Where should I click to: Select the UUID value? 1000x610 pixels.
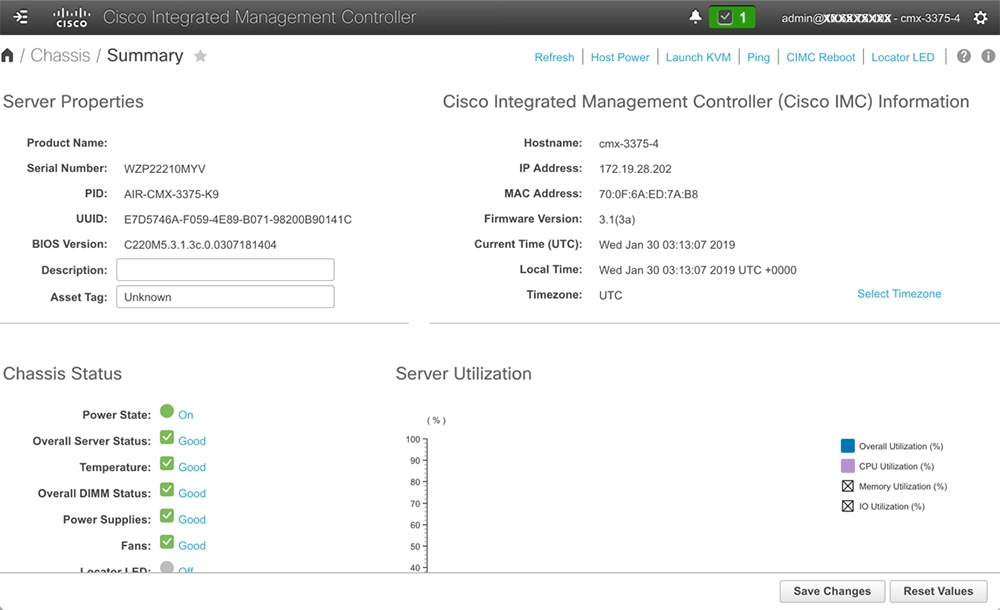[238, 219]
